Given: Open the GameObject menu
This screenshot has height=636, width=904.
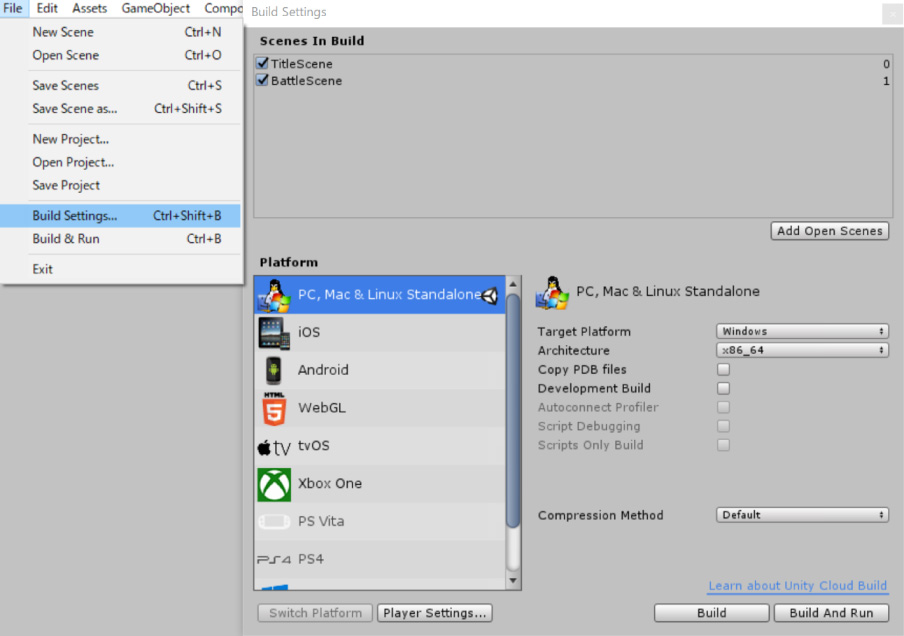Looking at the screenshot, I should pyautogui.click(x=155, y=8).
